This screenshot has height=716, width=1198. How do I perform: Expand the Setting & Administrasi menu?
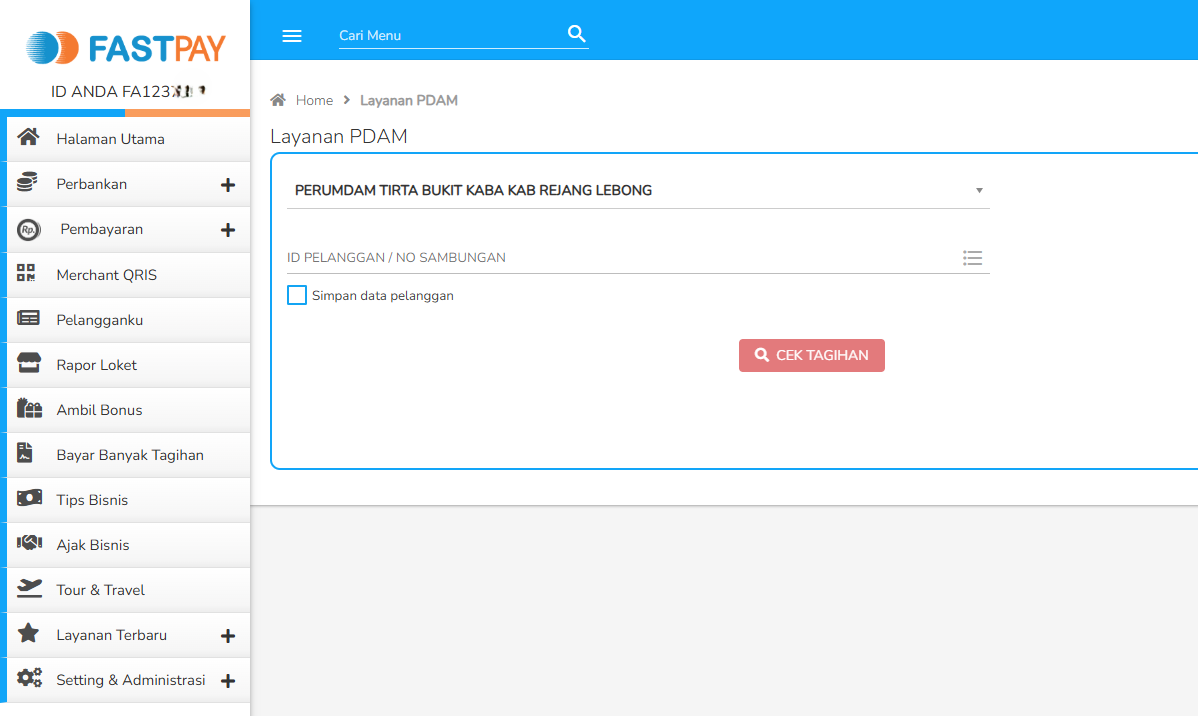pos(228,680)
